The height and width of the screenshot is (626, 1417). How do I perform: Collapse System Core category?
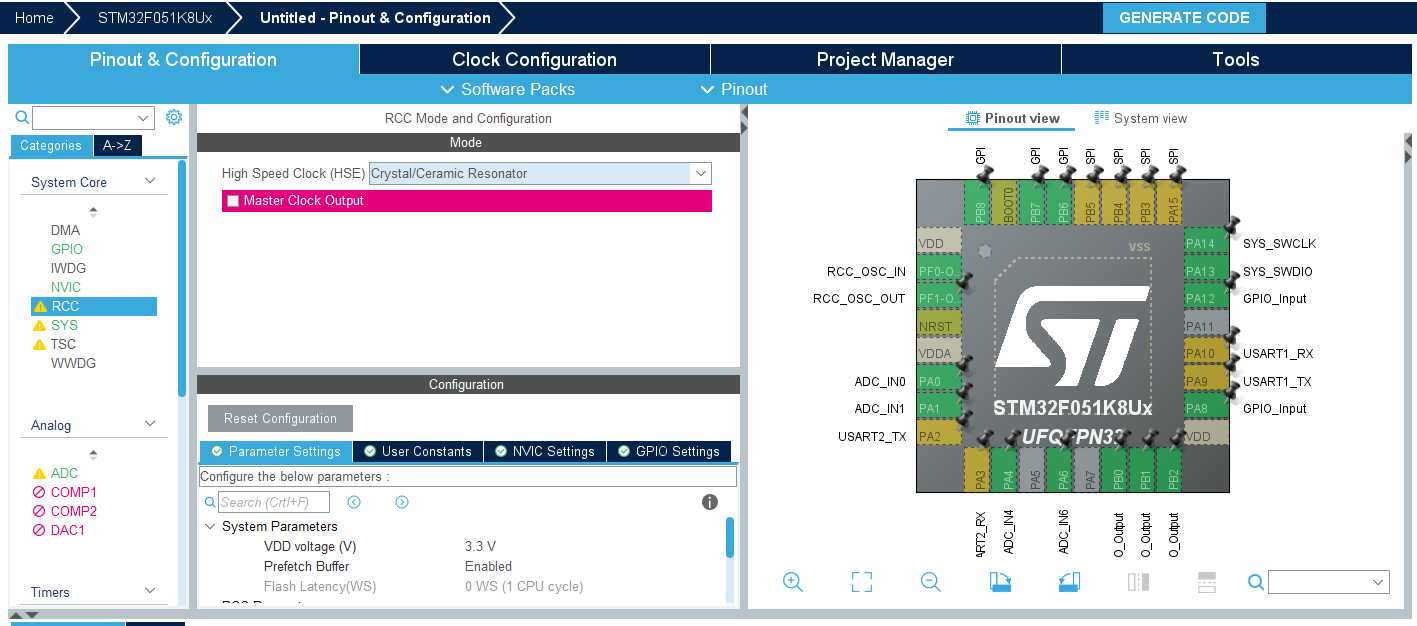pyautogui.click(x=150, y=181)
